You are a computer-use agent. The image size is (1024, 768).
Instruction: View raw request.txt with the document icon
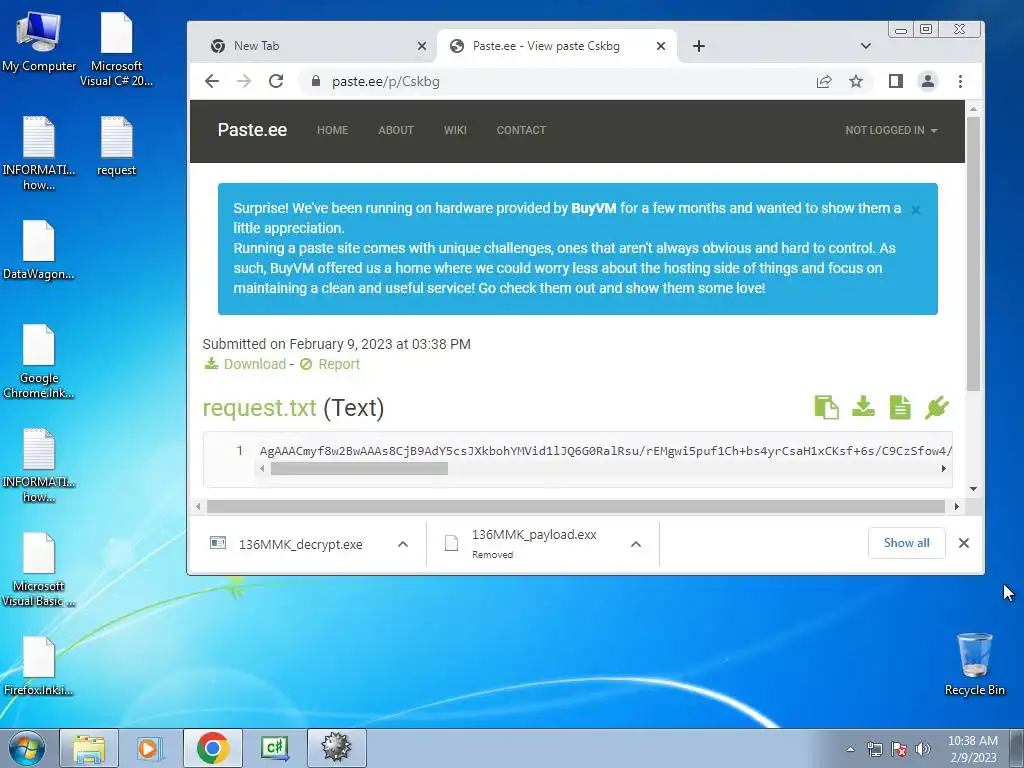pyautogui.click(x=900, y=407)
